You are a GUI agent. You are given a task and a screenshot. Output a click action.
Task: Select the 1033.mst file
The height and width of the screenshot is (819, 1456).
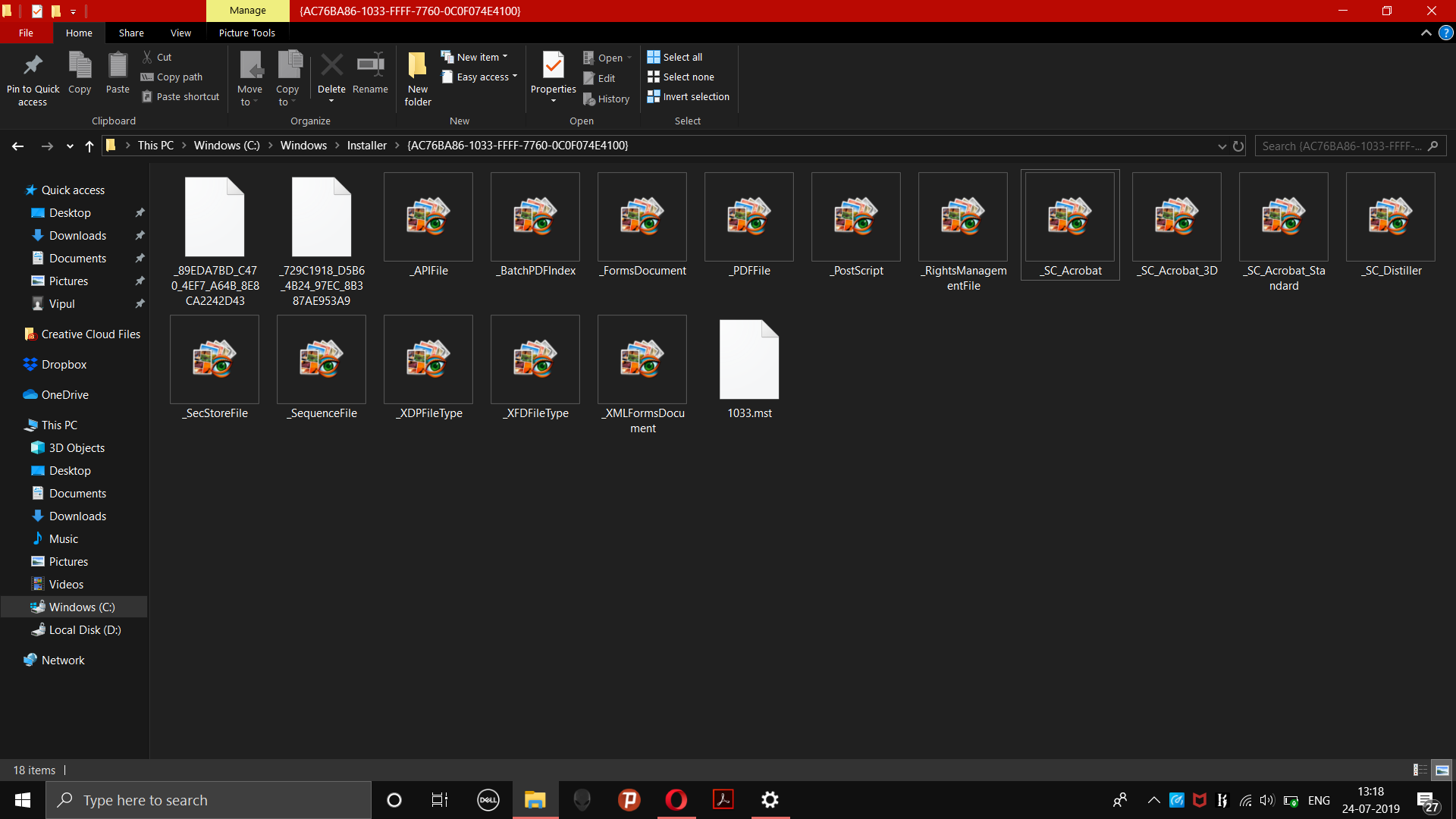(749, 368)
